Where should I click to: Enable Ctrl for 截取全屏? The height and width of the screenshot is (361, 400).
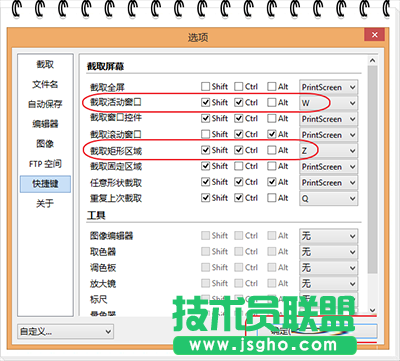pos(239,87)
